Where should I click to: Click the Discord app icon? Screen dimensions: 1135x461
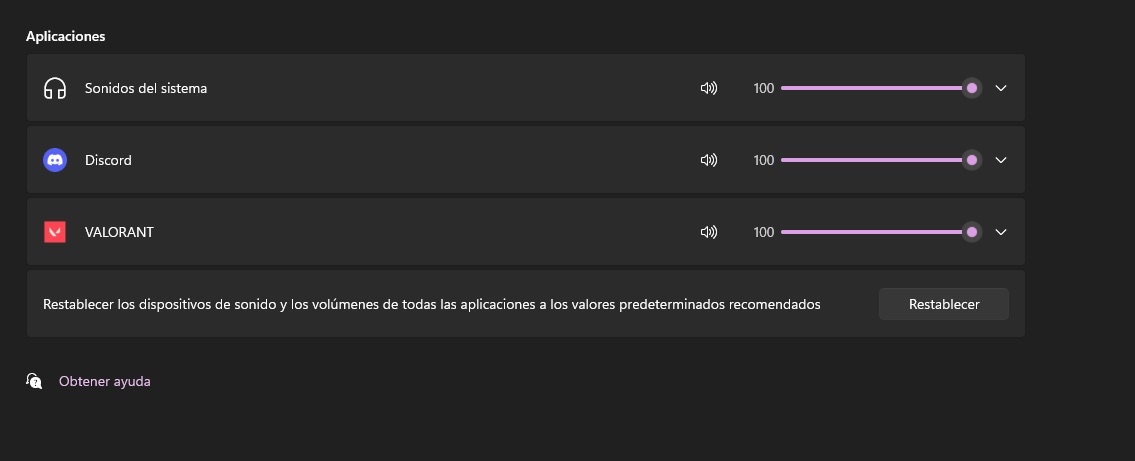coord(55,160)
